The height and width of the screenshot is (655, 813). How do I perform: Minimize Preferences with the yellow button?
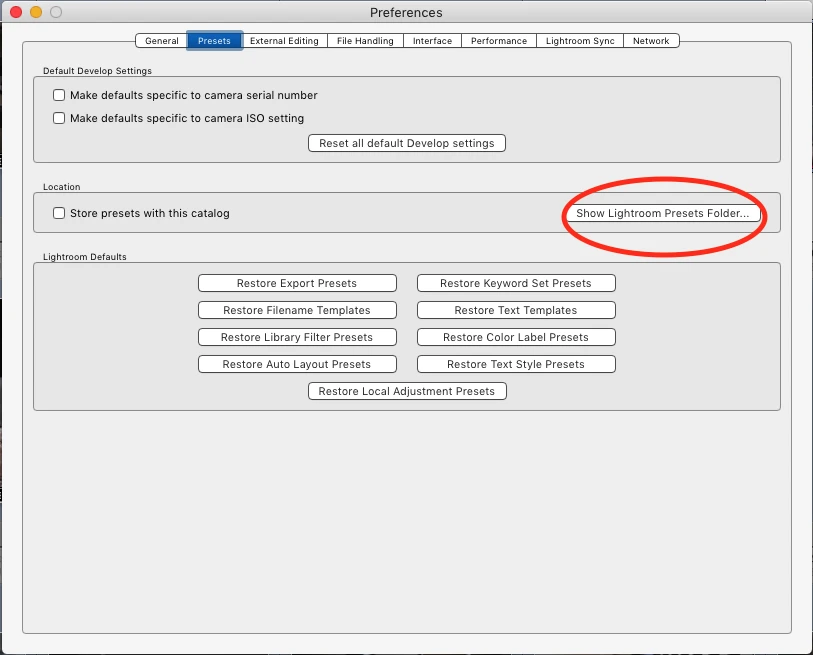36,12
